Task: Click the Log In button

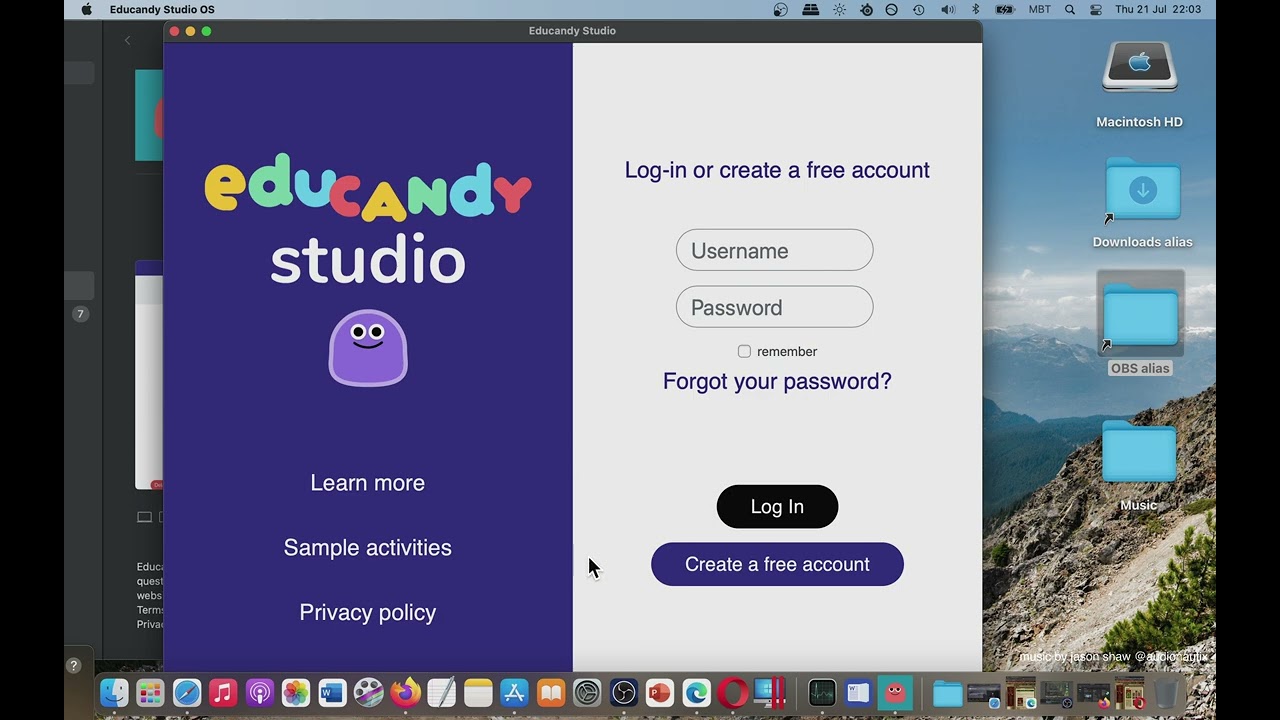Action: (x=777, y=507)
